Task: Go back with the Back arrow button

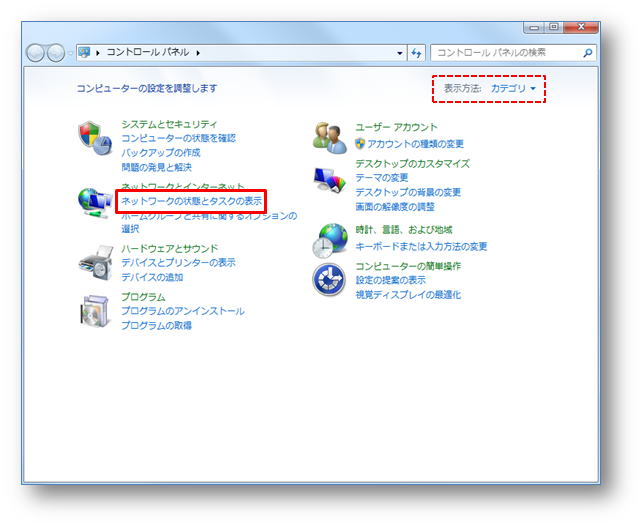Action: (35, 53)
